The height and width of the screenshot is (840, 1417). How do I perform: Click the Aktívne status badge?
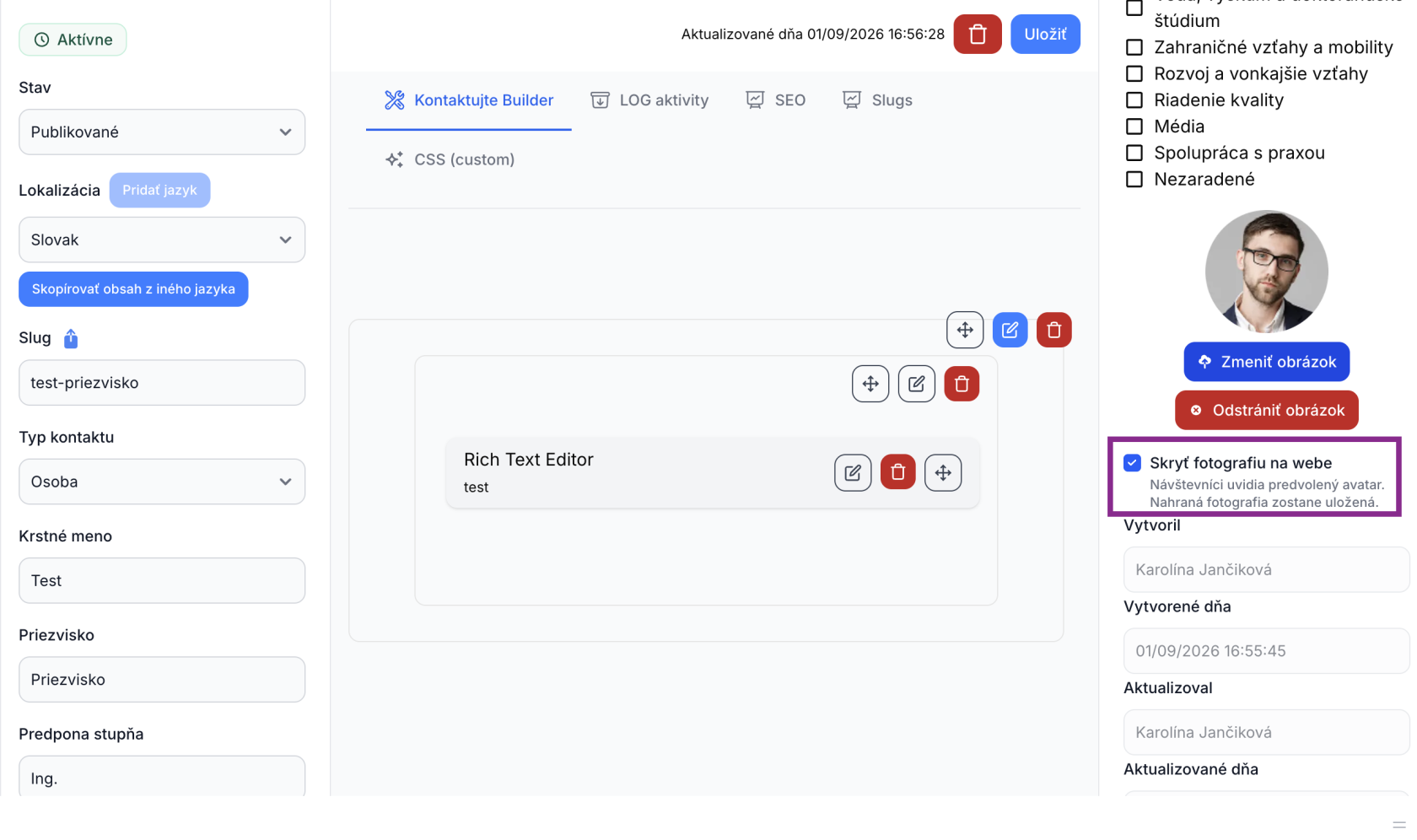tap(73, 40)
